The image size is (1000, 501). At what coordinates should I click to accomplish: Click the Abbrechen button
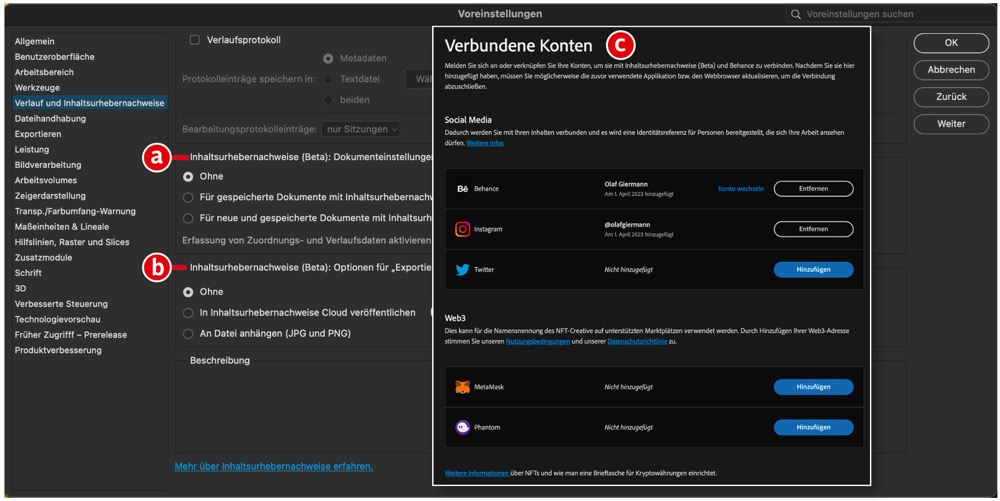click(x=951, y=70)
